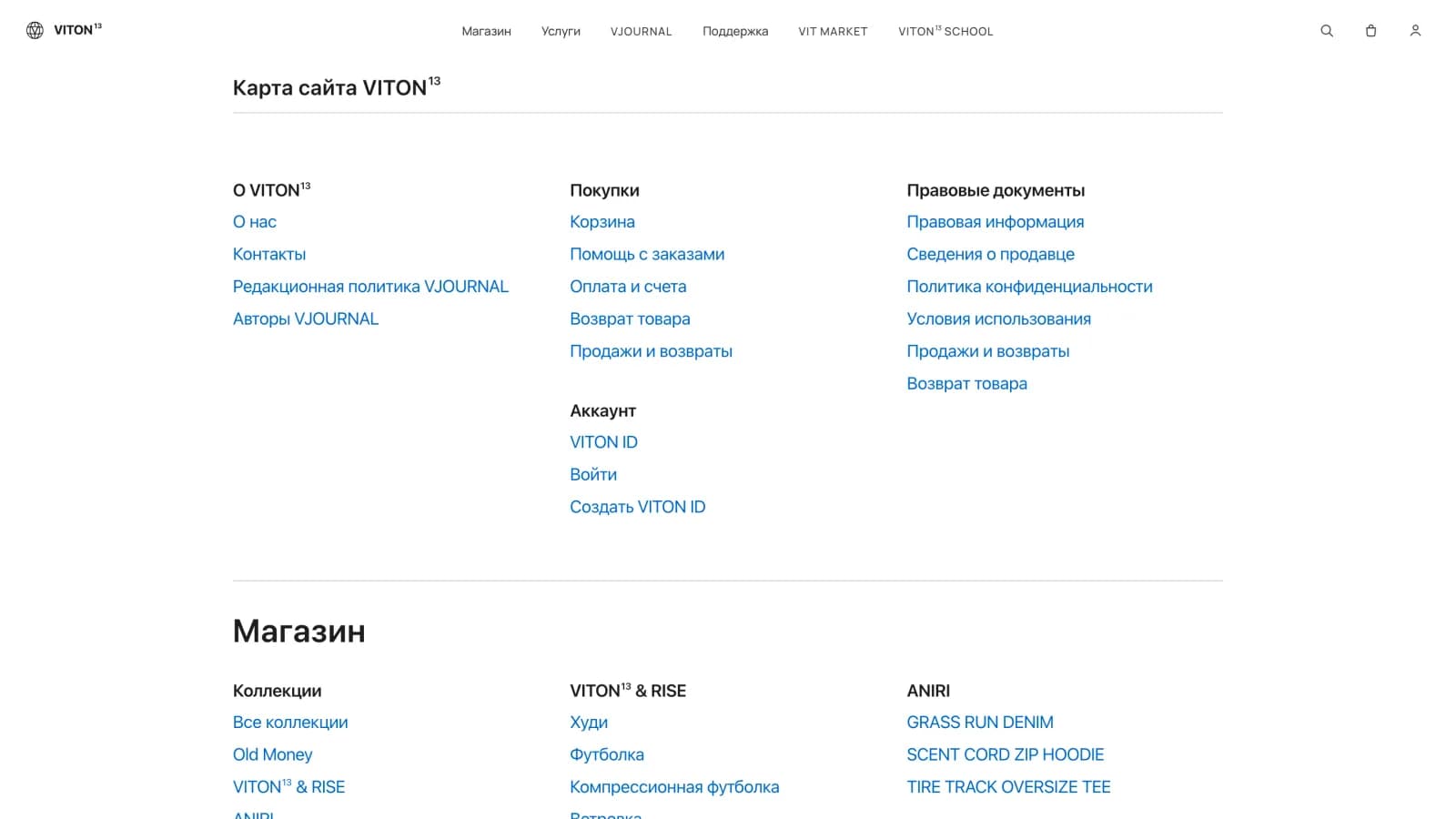Click the Войти link

[593, 474]
